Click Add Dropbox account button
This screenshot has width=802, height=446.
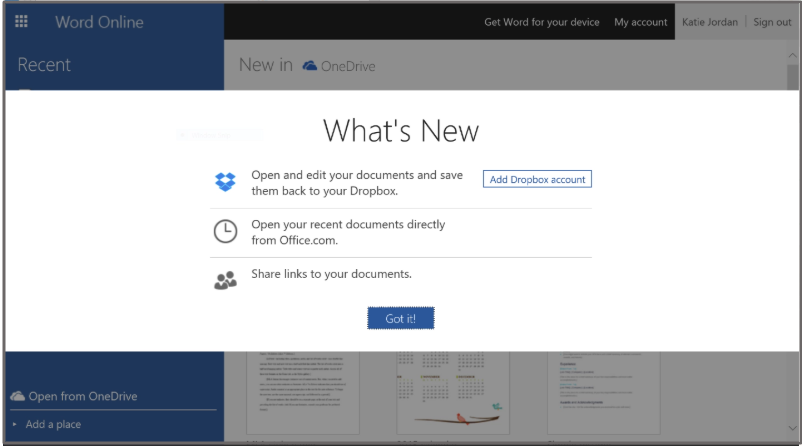tap(537, 179)
